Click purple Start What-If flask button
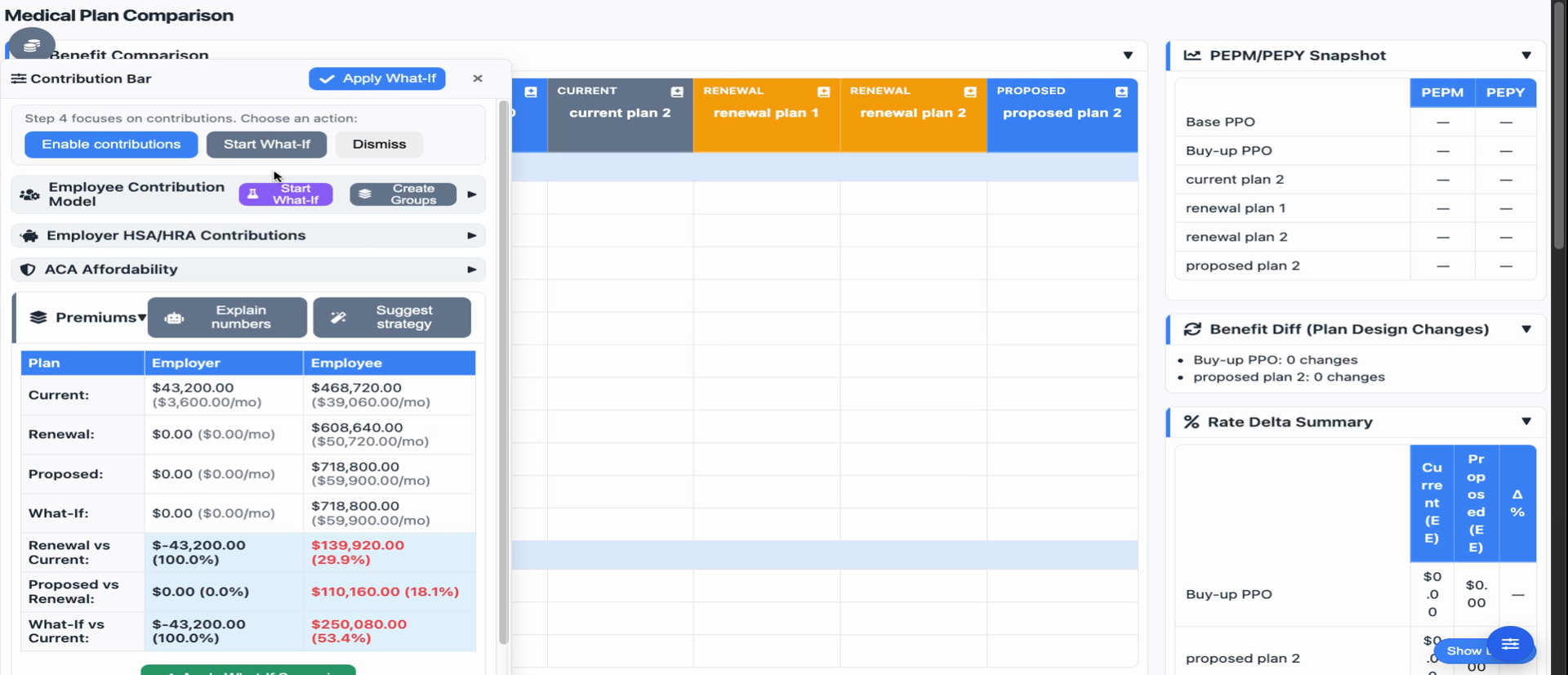Screen dimensions: 1568x675 click(286, 194)
